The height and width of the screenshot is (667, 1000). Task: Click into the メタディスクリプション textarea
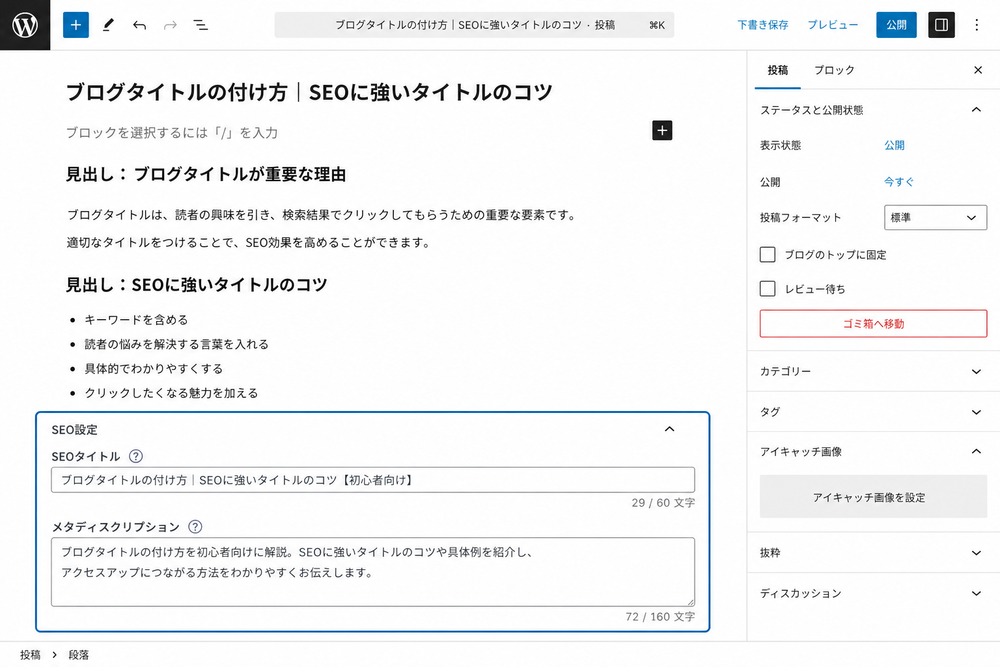(373, 572)
